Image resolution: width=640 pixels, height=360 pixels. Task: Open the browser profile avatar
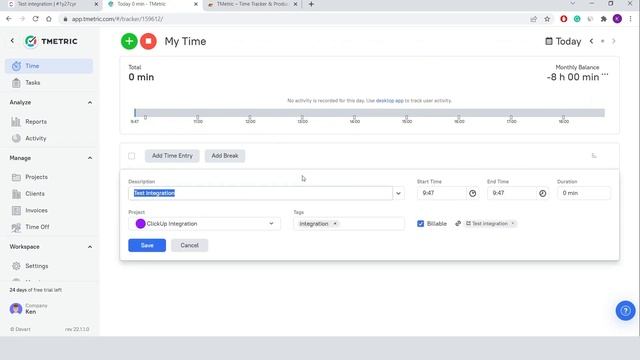click(617, 19)
